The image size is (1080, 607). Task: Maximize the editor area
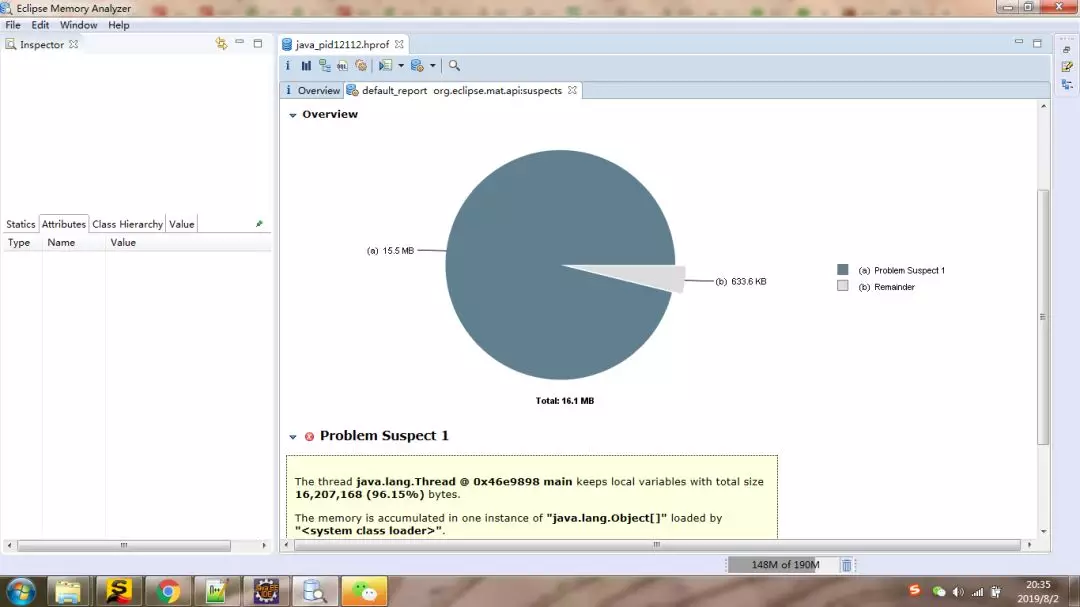coord(1037,43)
